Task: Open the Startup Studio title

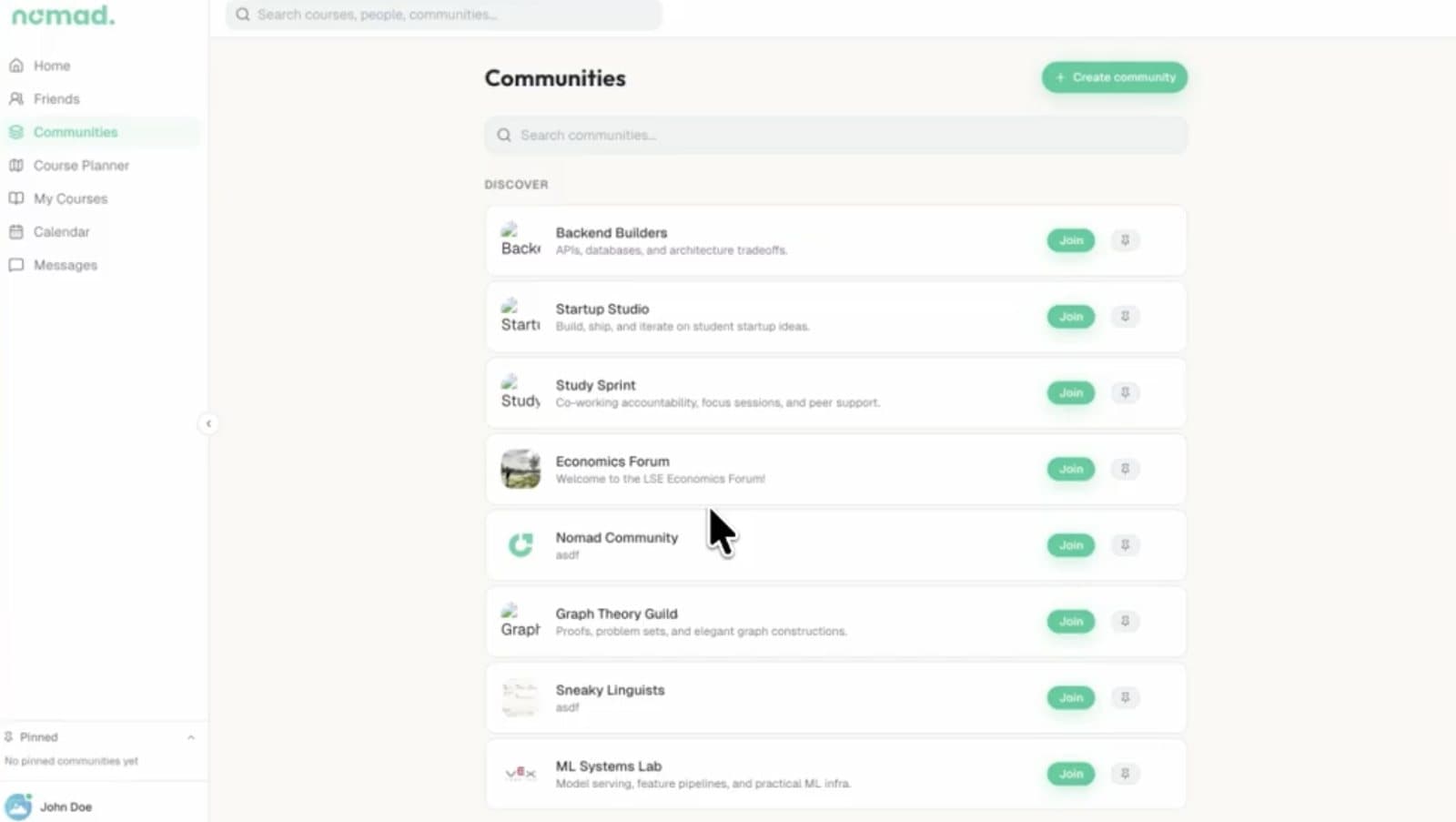Action: pyautogui.click(x=602, y=310)
